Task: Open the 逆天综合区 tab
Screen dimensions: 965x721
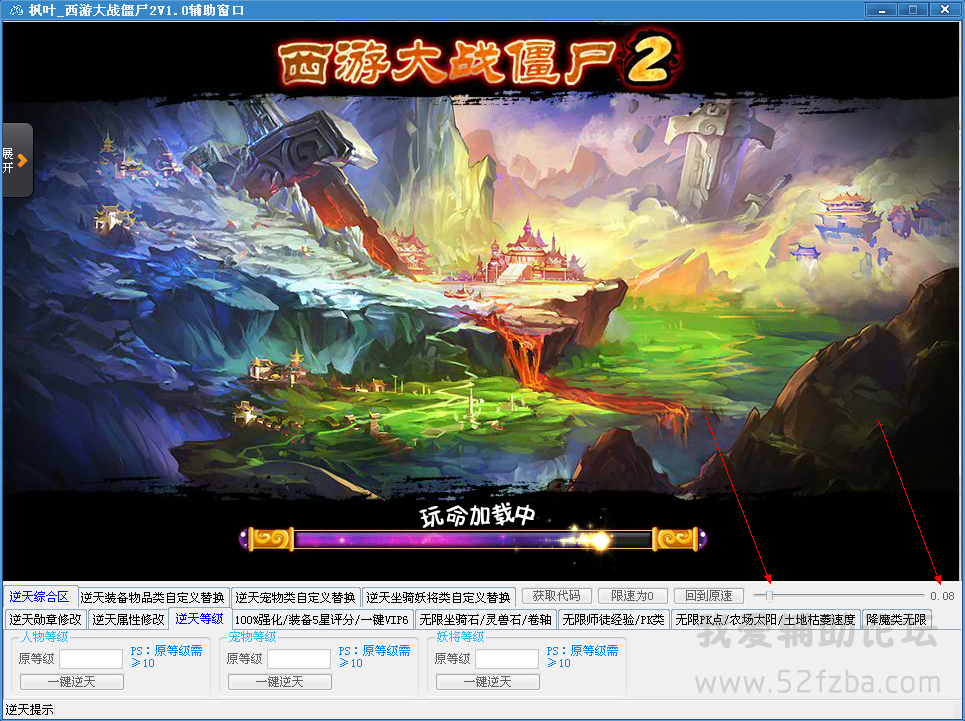Action: [x=39, y=597]
